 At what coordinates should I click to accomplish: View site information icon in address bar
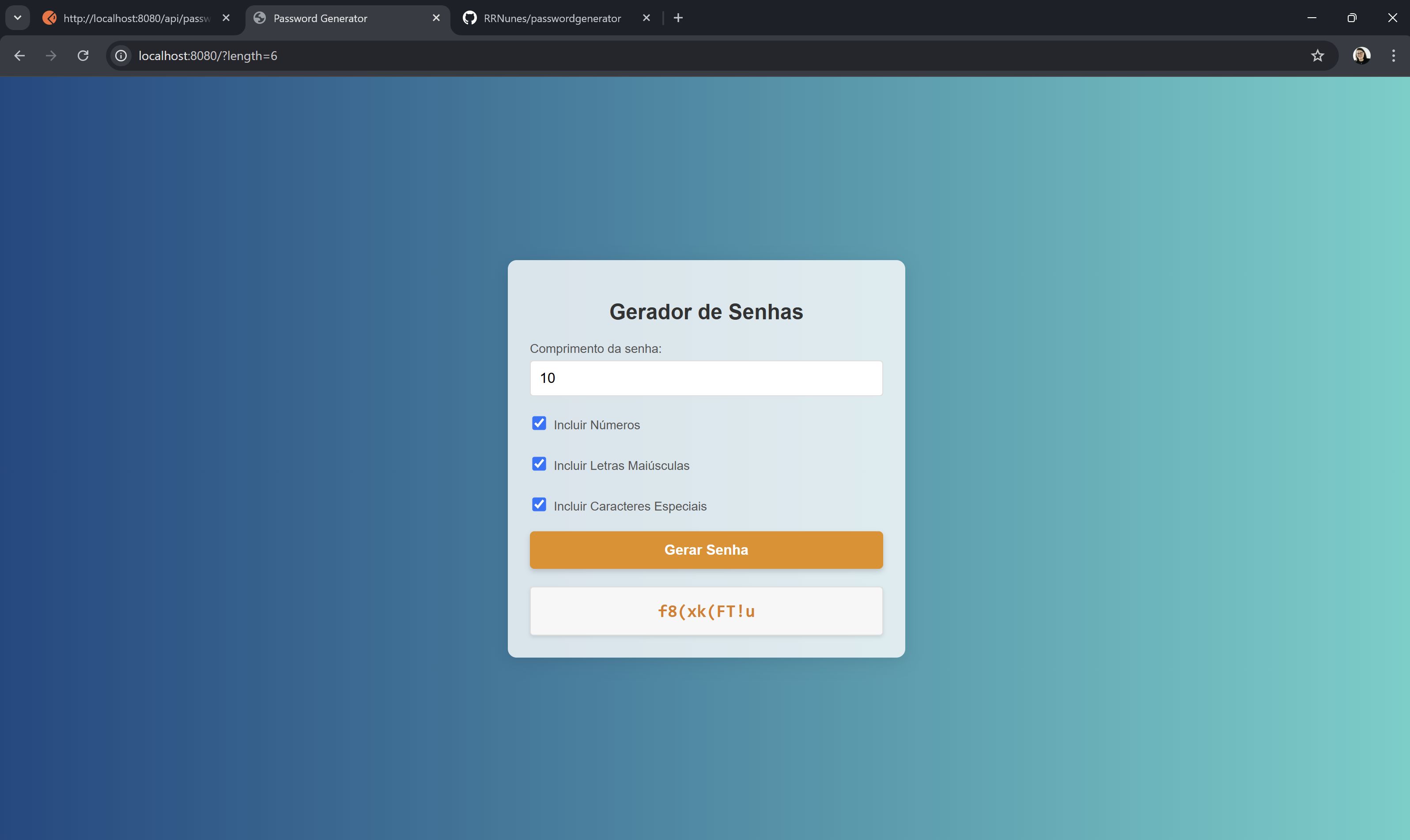[x=121, y=56]
